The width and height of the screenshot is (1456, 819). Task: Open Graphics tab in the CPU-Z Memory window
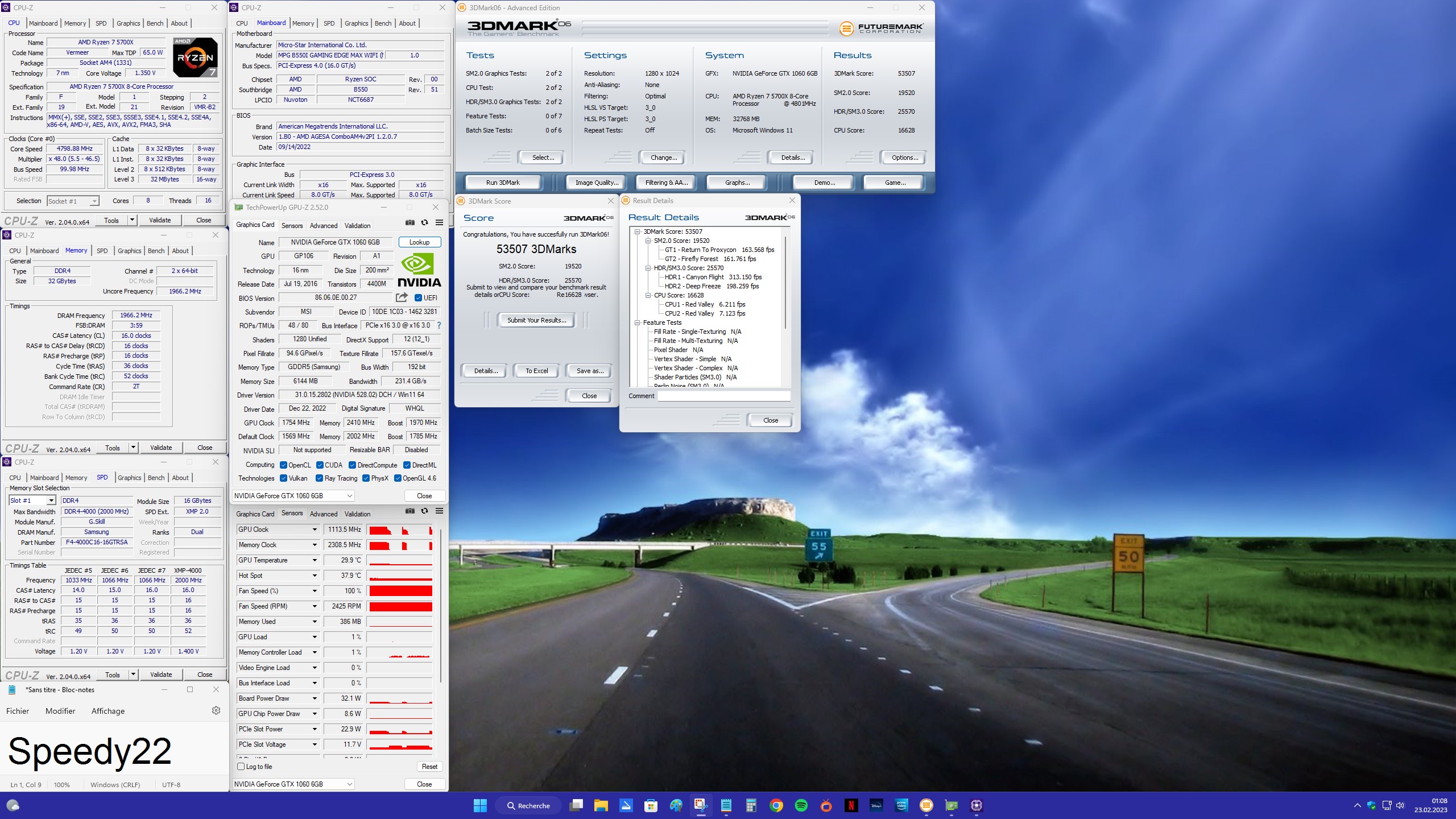[129, 251]
